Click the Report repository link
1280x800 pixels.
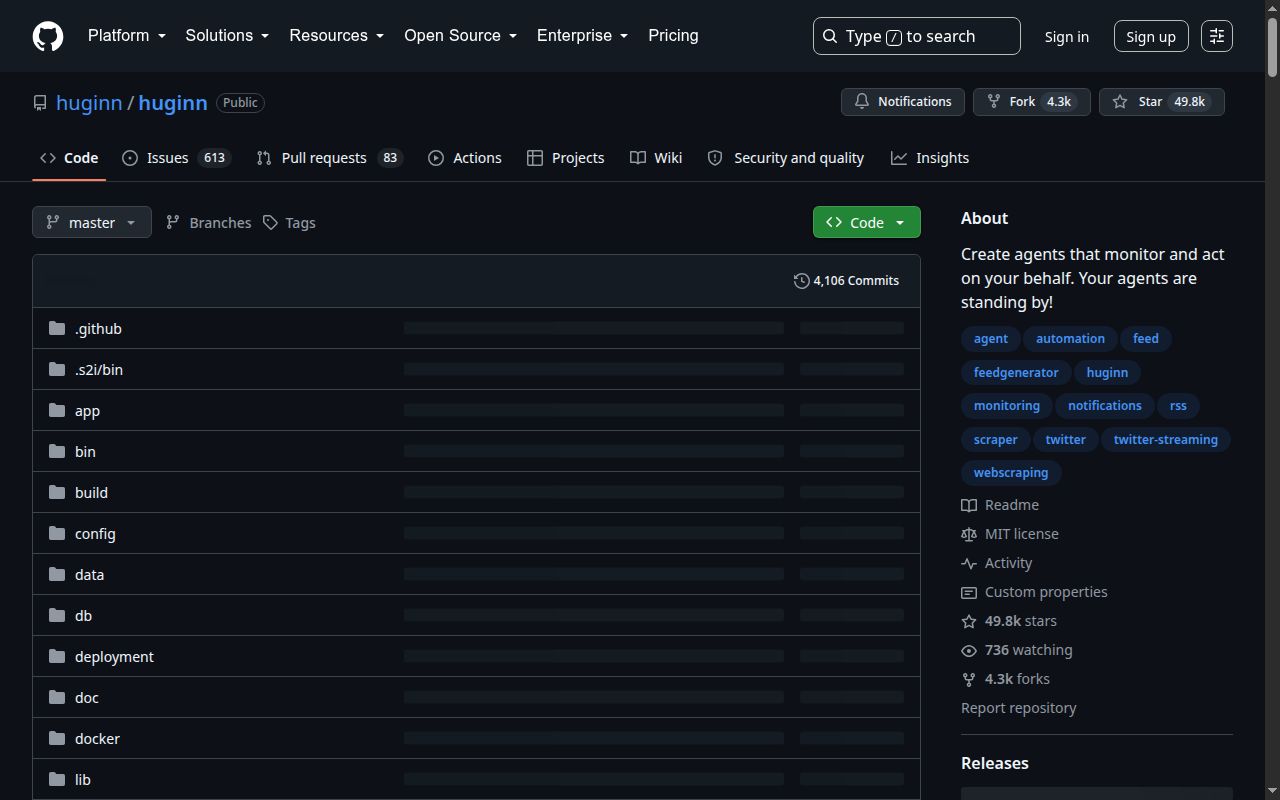[x=1019, y=708]
